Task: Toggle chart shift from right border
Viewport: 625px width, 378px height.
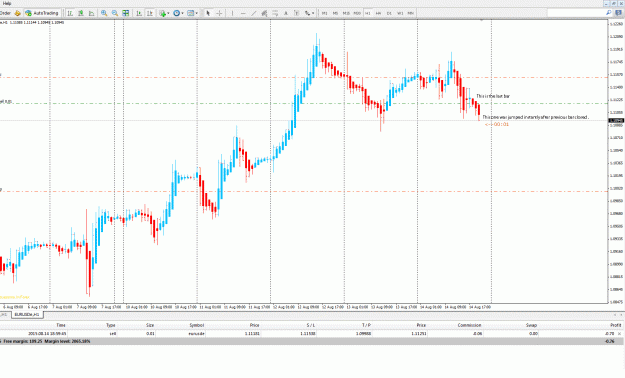Action: tap(150, 13)
